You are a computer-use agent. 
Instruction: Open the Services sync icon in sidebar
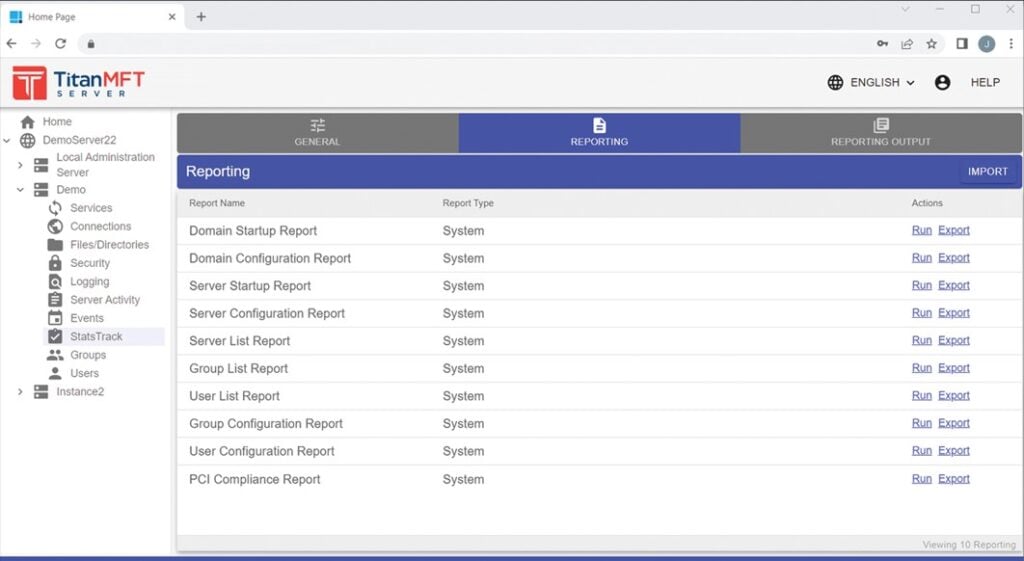click(56, 208)
